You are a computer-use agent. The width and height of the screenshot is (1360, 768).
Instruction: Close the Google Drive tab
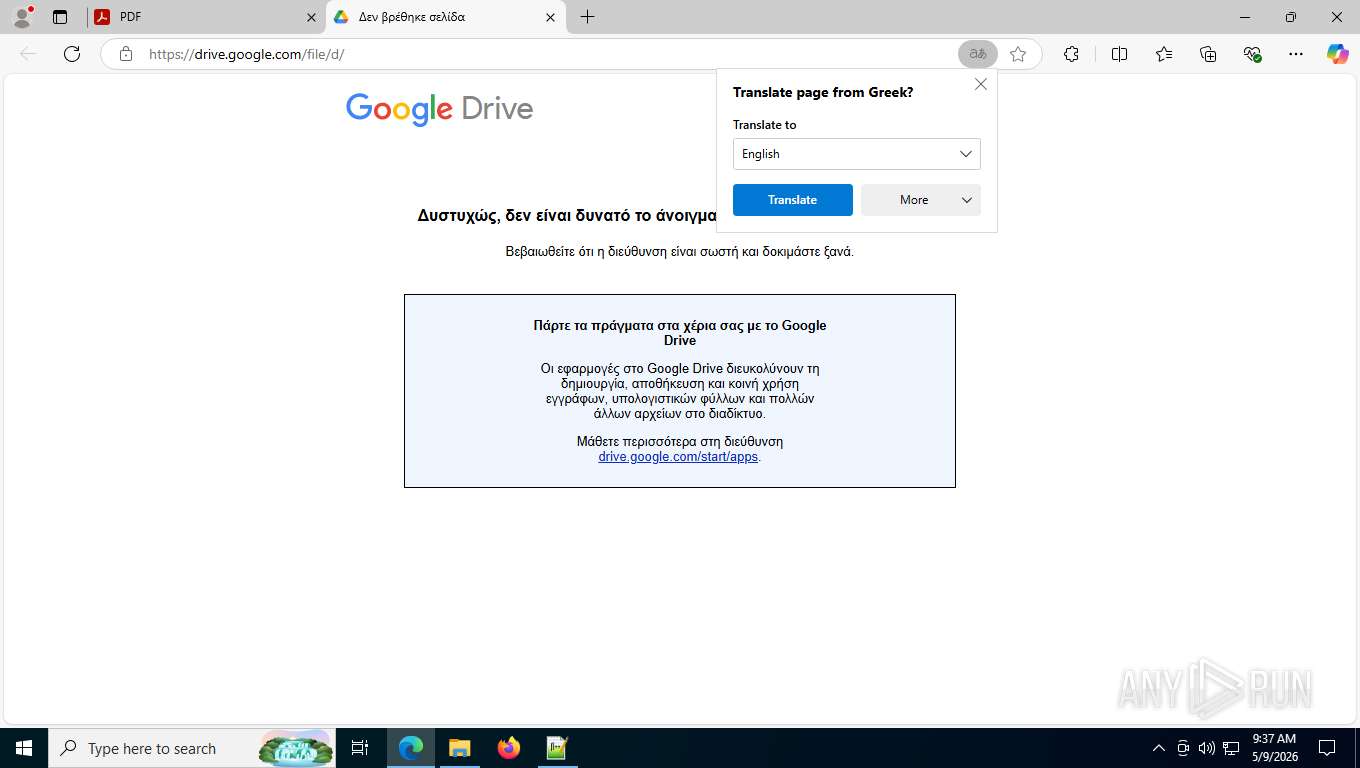[551, 17]
